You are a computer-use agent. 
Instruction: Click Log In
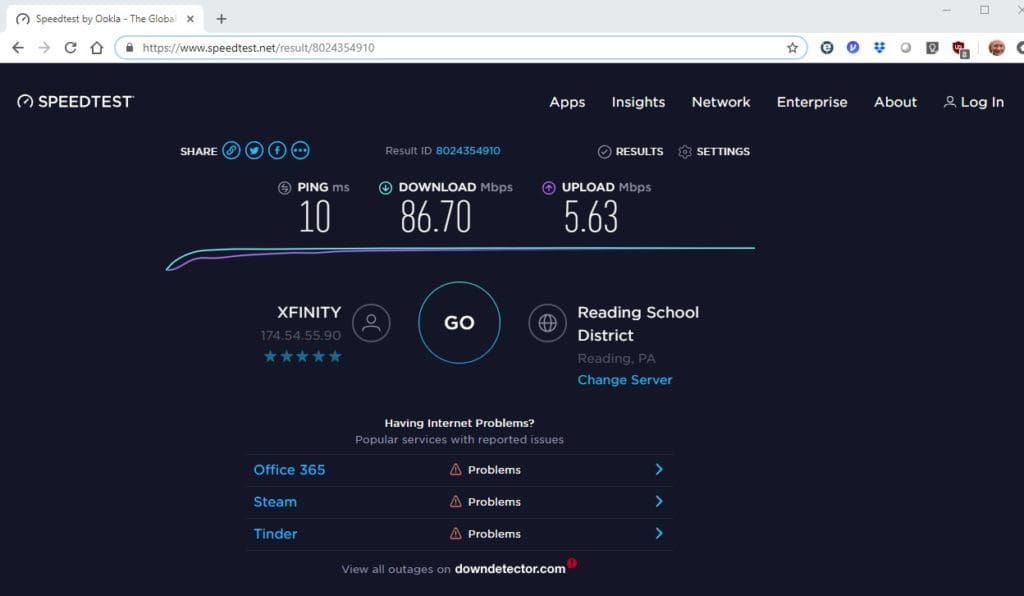click(x=974, y=102)
